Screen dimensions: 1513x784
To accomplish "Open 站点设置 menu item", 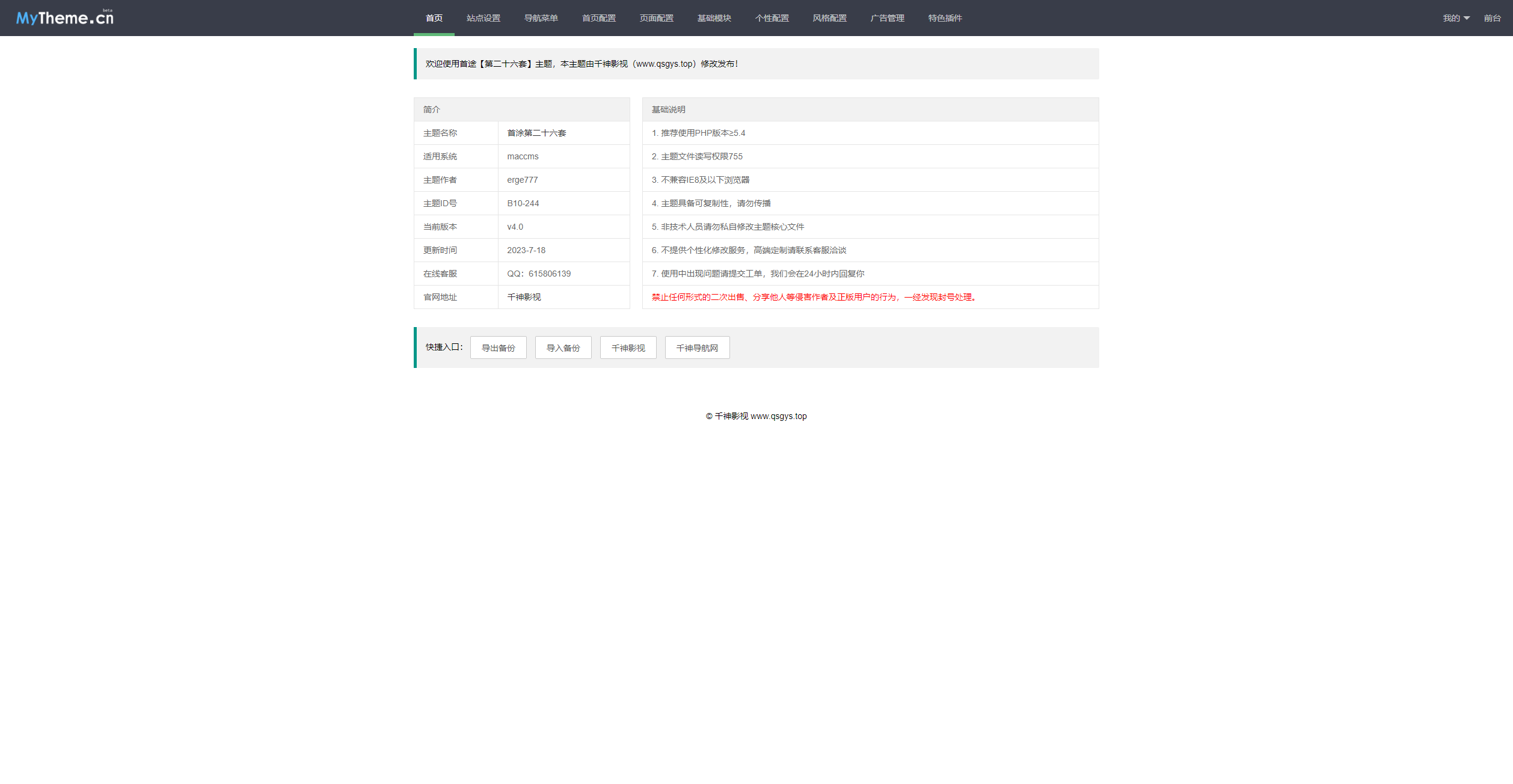I will click(483, 18).
